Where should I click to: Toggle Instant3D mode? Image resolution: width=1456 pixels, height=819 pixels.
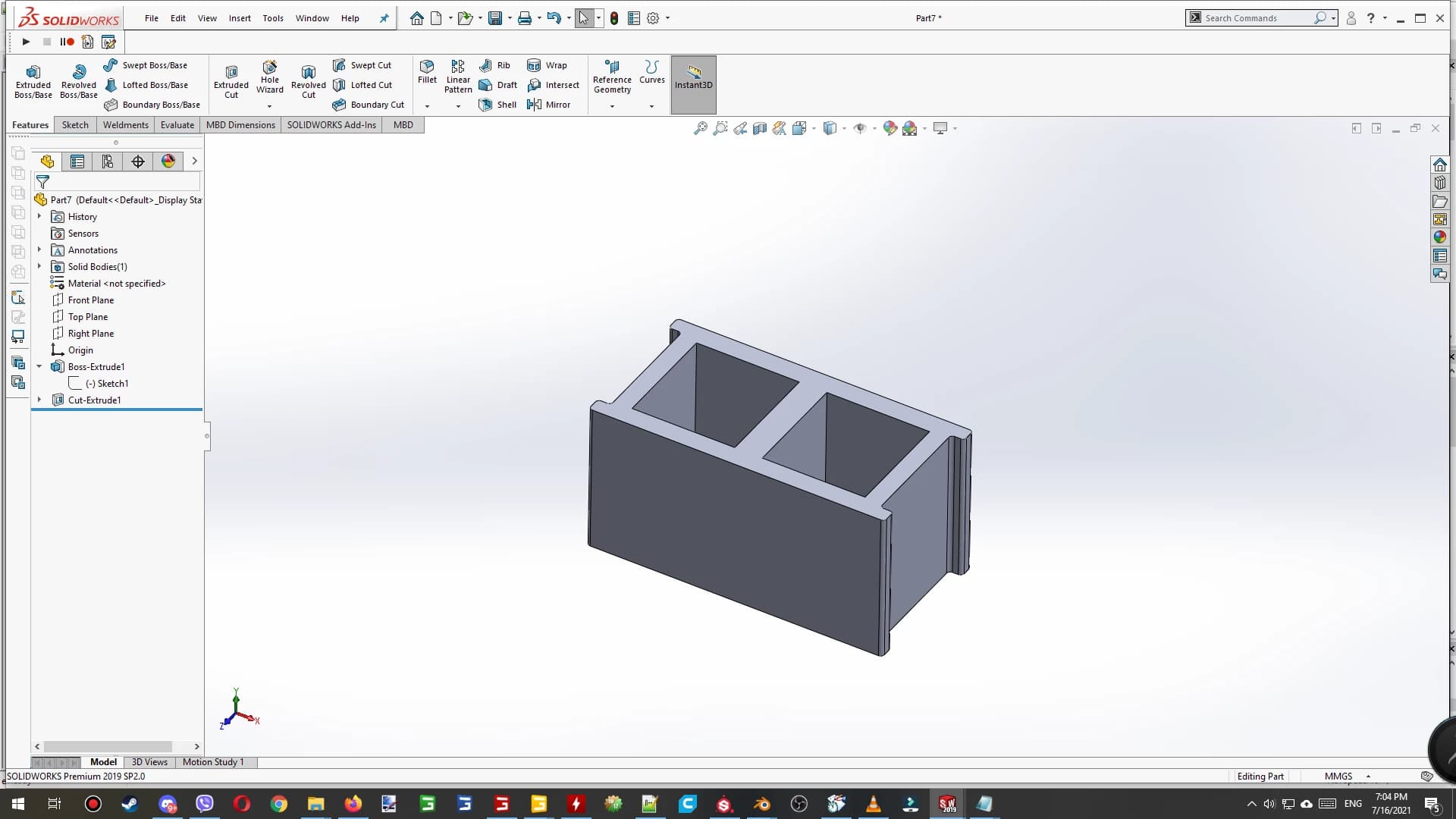(693, 84)
